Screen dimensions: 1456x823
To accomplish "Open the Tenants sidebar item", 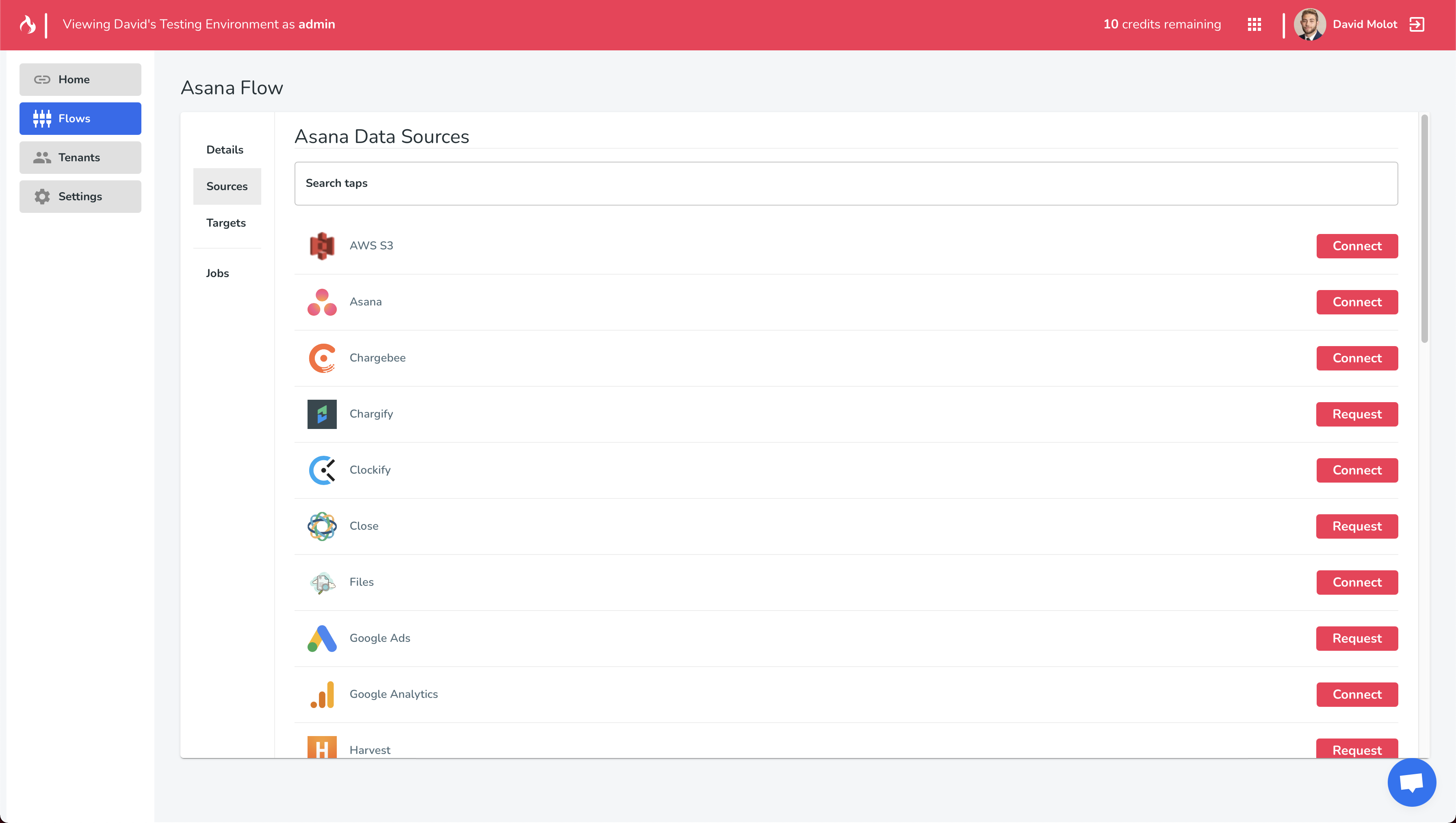I will pos(80,158).
